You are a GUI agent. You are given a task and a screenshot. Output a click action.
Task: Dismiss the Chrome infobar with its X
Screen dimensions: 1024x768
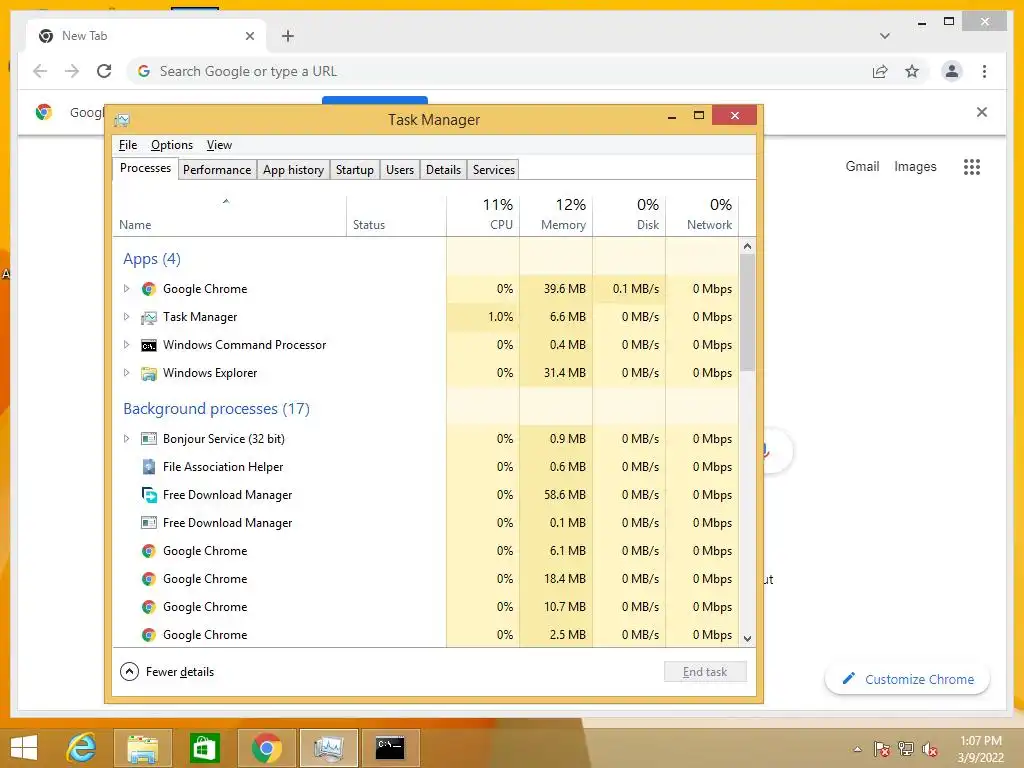pyautogui.click(x=982, y=112)
